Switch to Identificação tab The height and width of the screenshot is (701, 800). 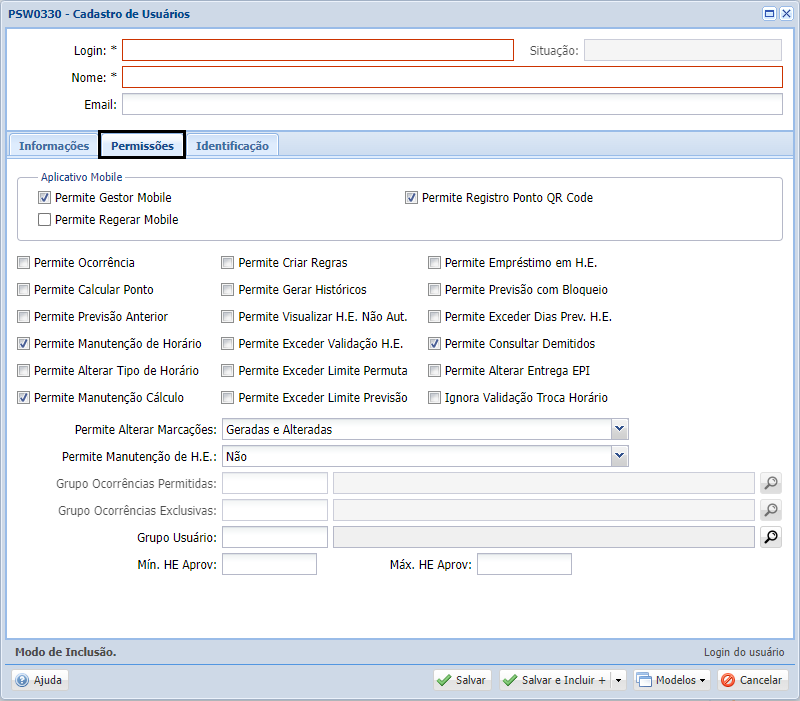click(x=232, y=146)
